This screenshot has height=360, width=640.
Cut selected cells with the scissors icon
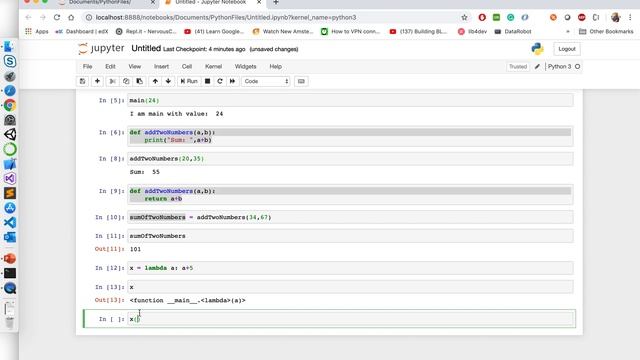coord(112,81)
